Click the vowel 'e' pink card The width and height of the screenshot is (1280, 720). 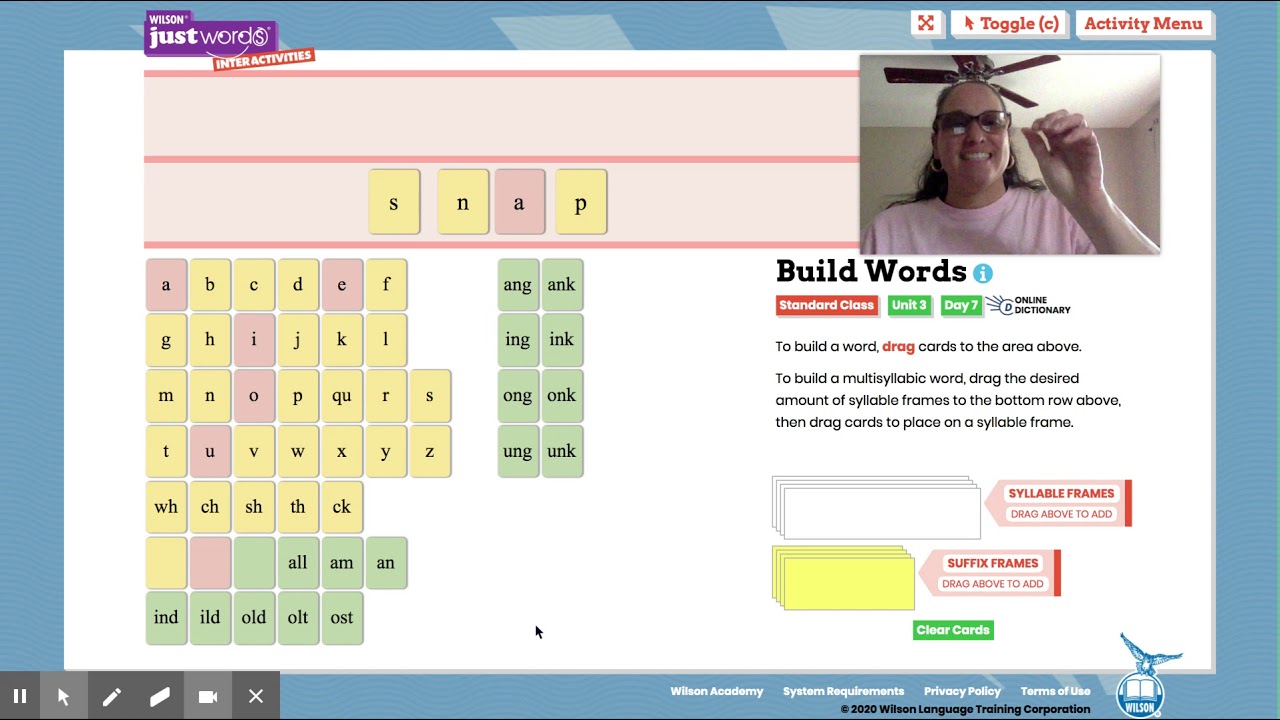[x=342, y=285]
